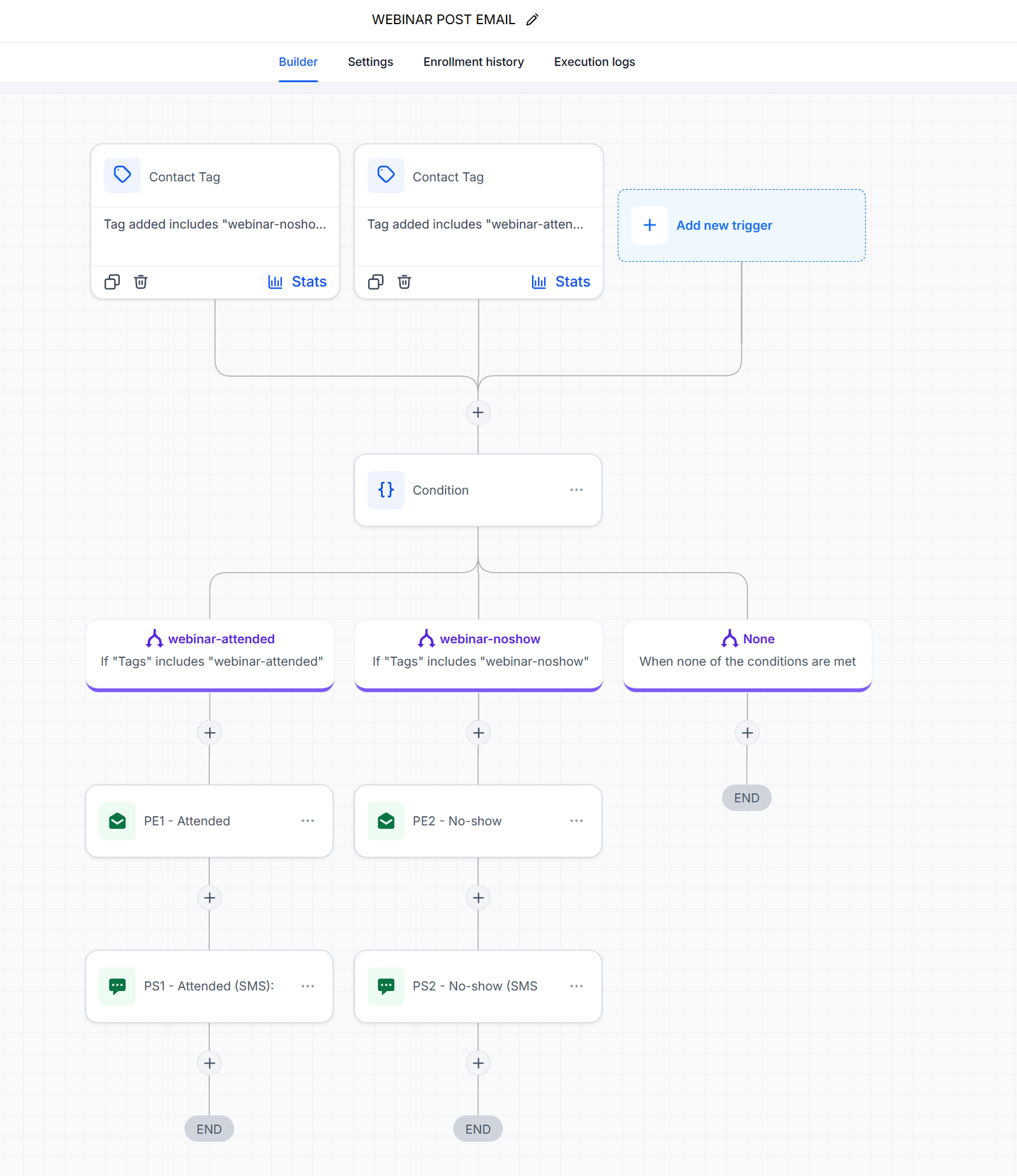Image resolution: width=1017 pixels, height=1176 pixels.
Task: Open the Execution logs tab
Action: [594, 62]
